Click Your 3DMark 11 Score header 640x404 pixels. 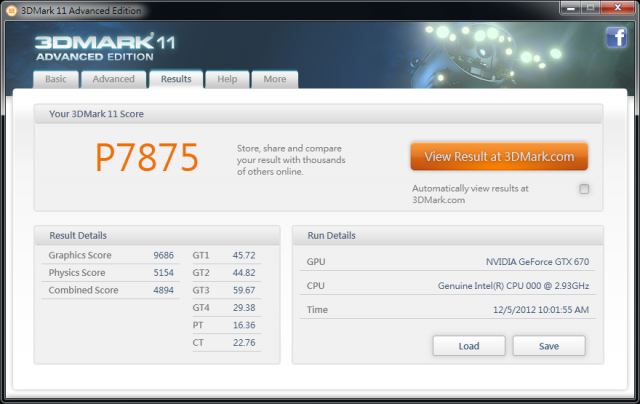tap(96, 114)
